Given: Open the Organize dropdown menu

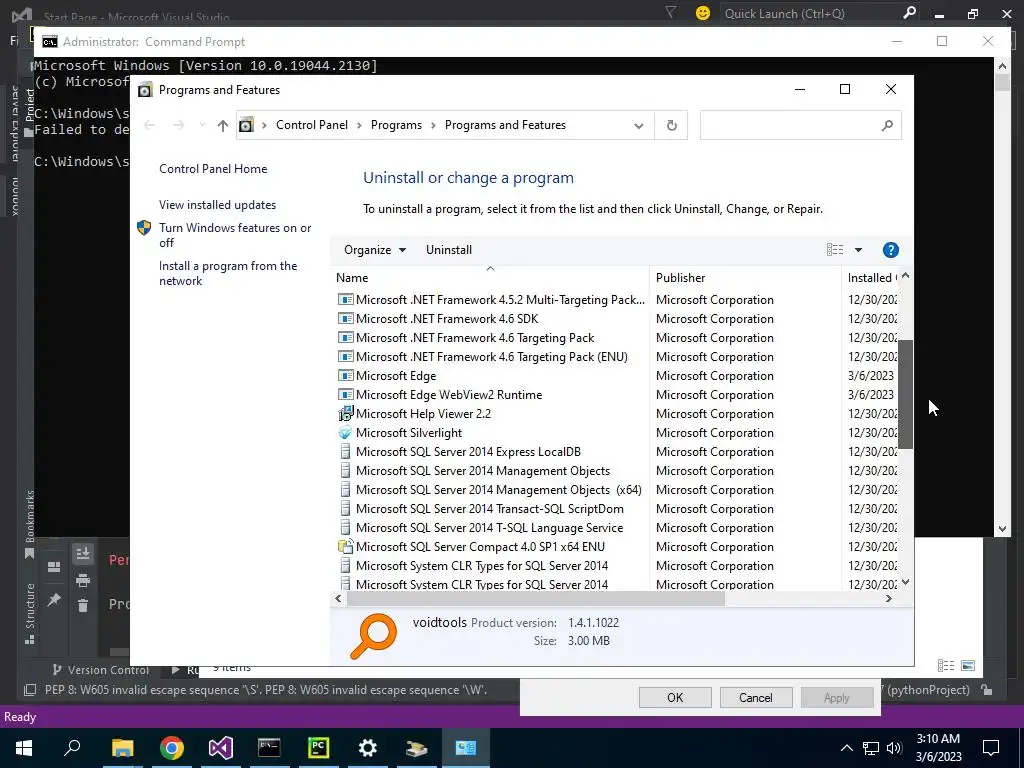Looking at the screenshot, I should tap(375, 250).
